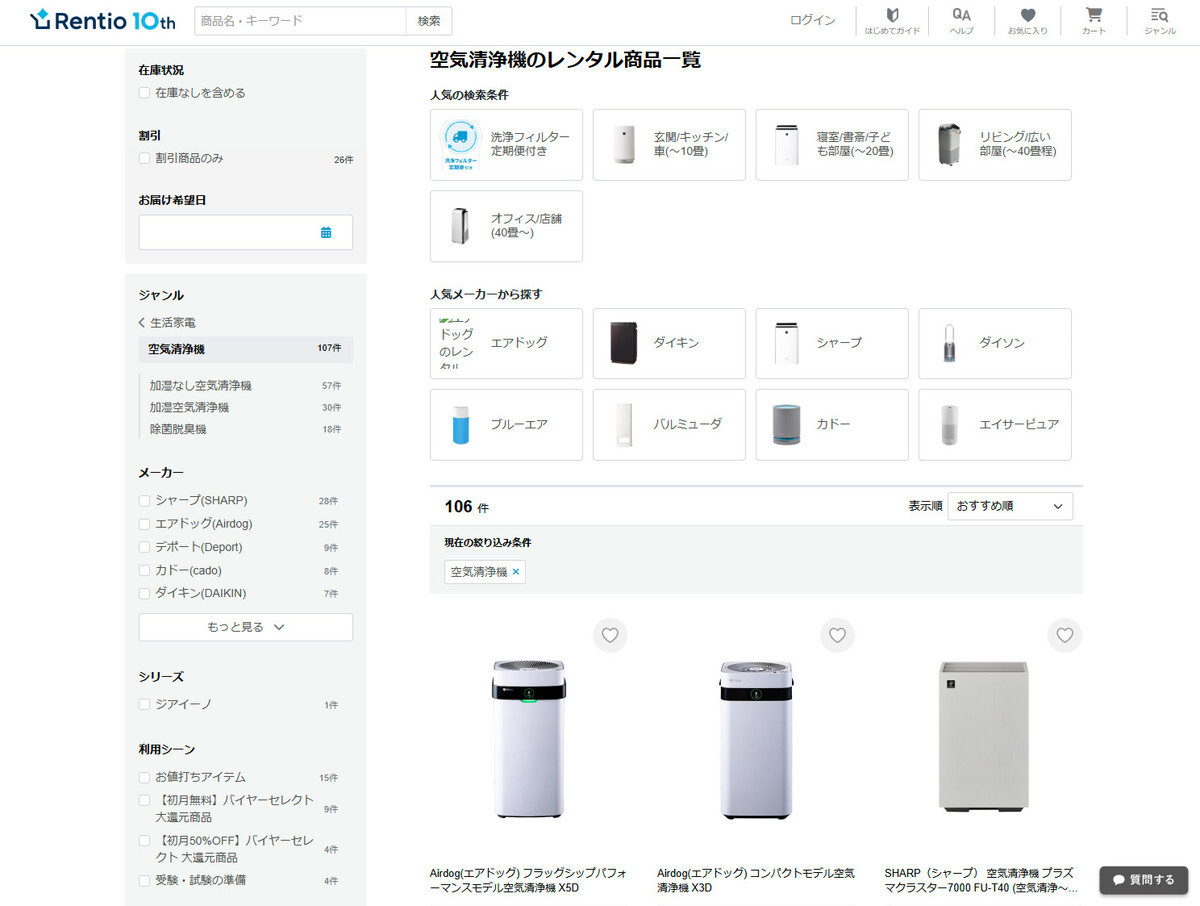Select the リビング/広い部屋(～40畳程) tile
Screen dimensions: 1200x906
(995, 145)
